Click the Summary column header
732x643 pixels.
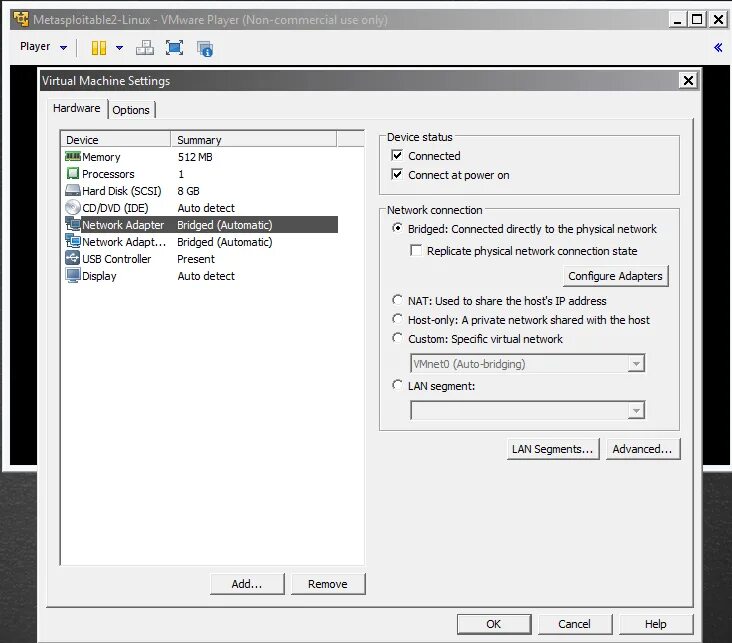(253, 140)
